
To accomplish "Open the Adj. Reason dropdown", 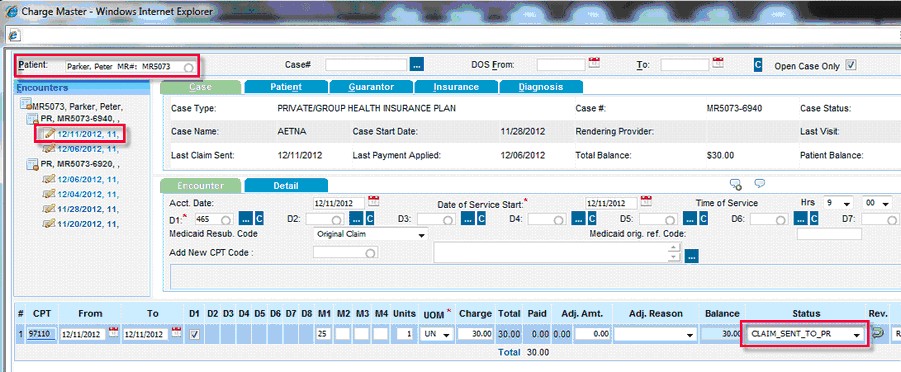I will point(656,333).
